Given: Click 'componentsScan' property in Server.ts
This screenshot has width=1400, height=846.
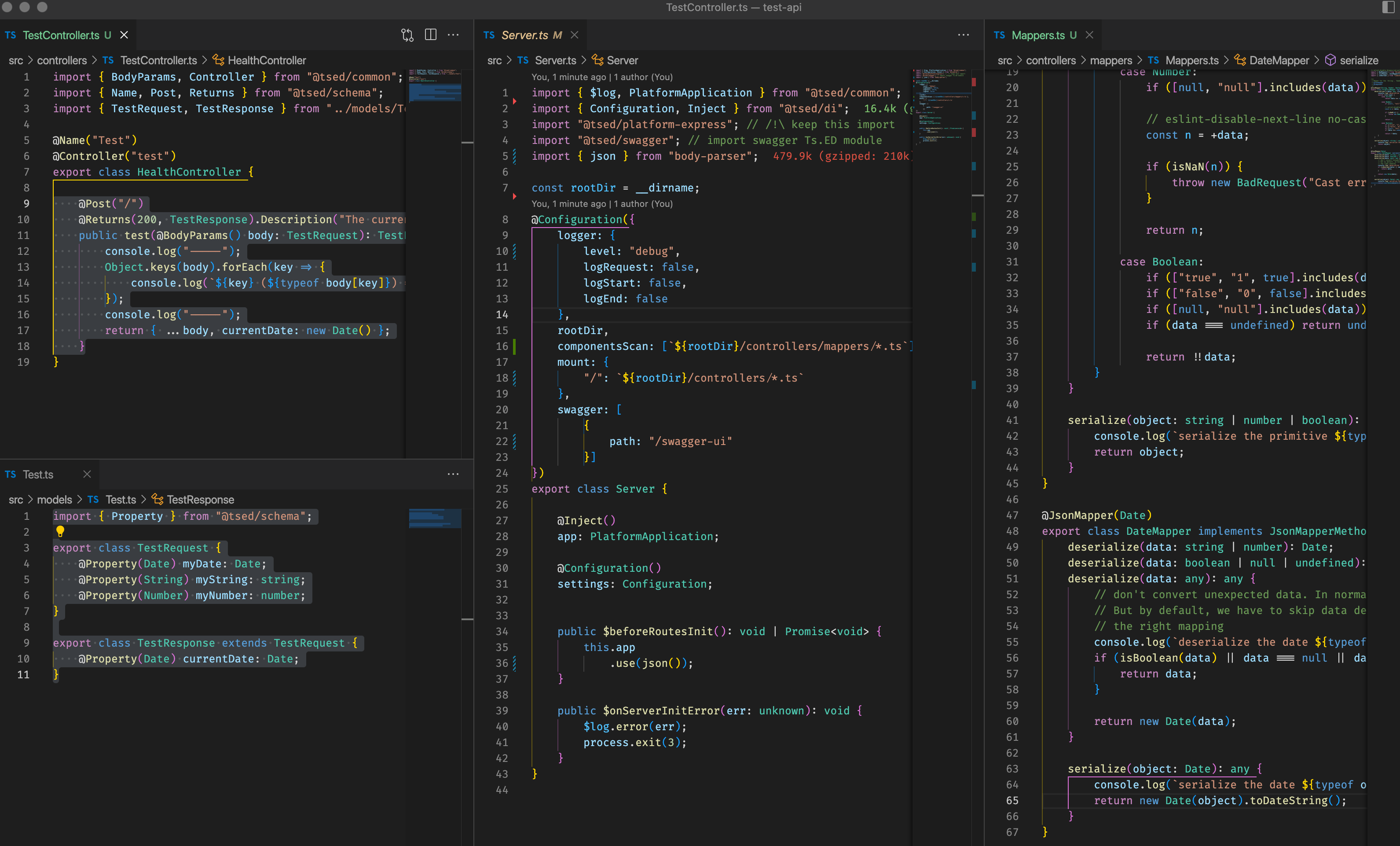Looking at the screenshot, I should [602, 346].
